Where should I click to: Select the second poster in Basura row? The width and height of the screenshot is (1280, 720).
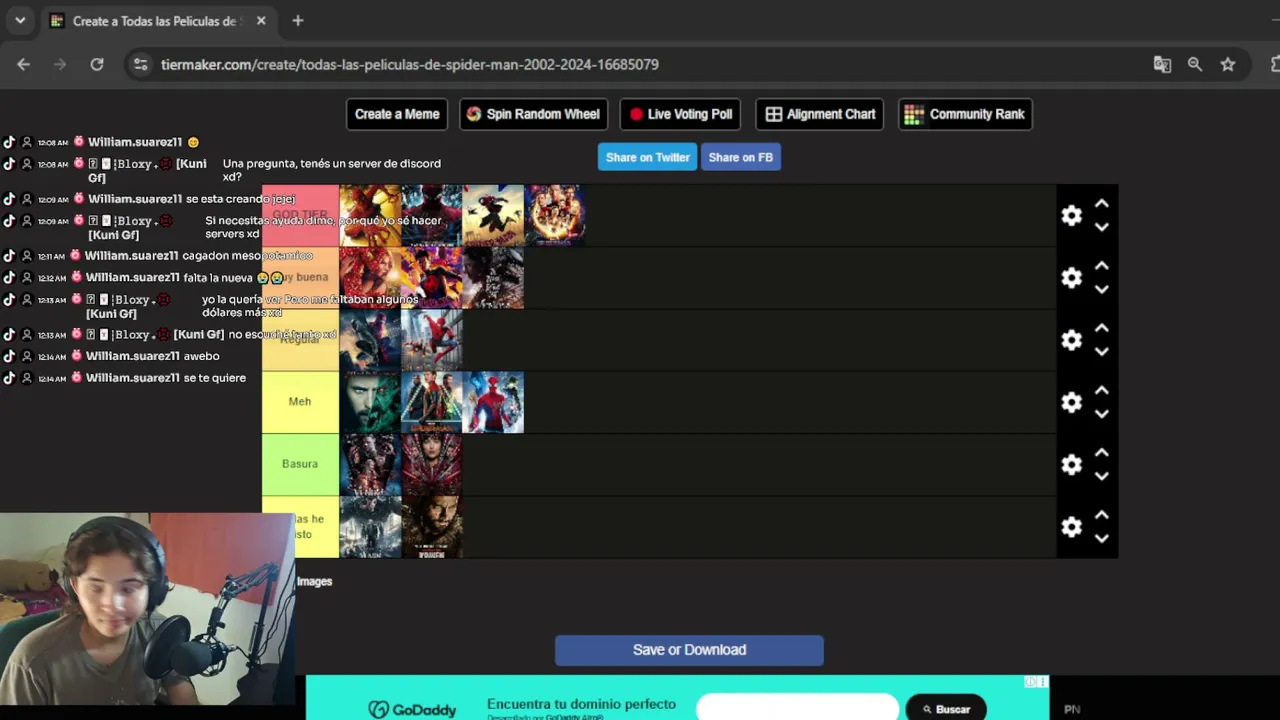(432, 465)
